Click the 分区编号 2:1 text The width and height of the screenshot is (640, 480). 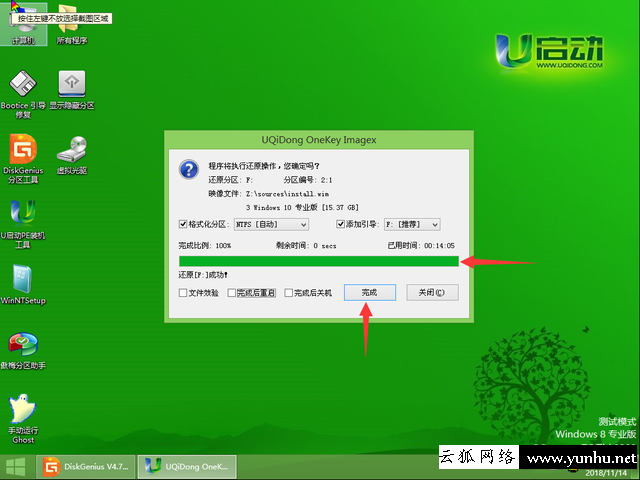point(308,180)
